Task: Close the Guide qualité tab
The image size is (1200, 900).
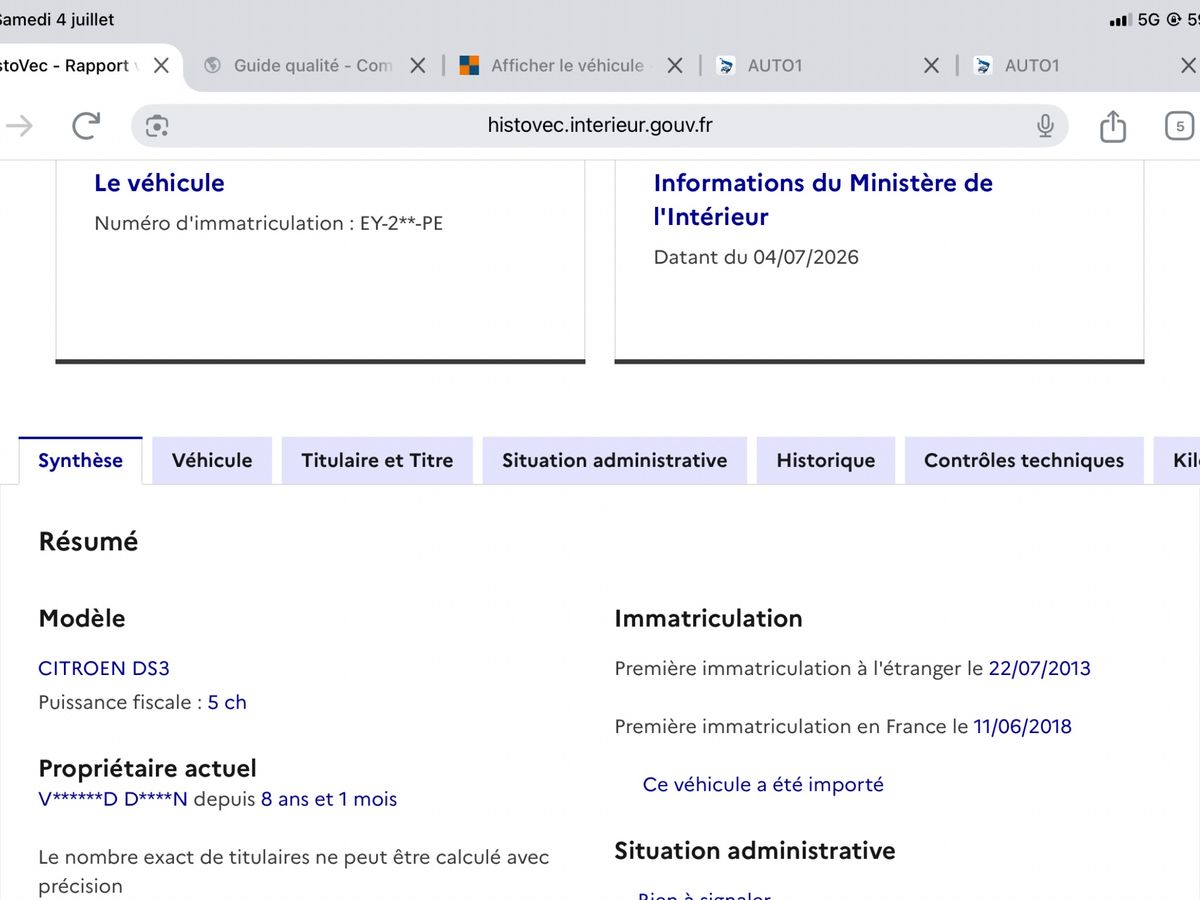Action: [418, 65]
